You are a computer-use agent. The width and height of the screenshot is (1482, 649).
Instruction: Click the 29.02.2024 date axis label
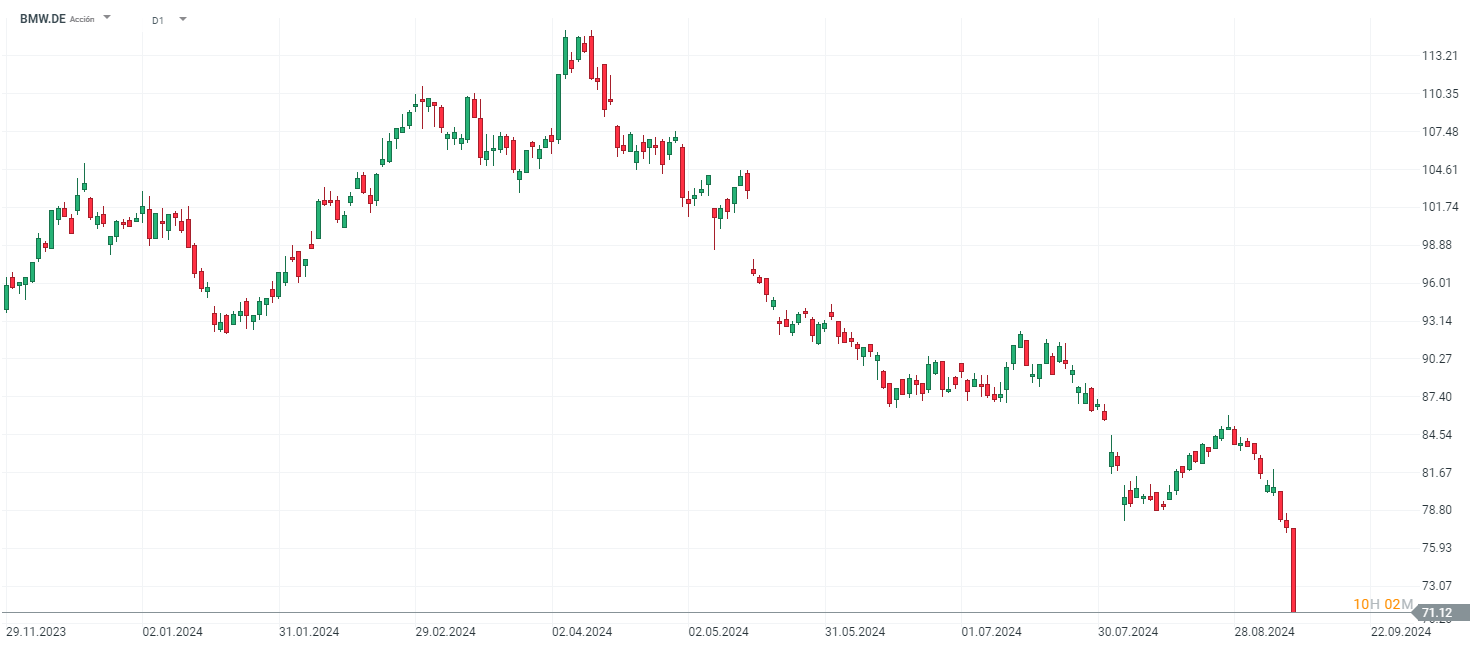446,632
